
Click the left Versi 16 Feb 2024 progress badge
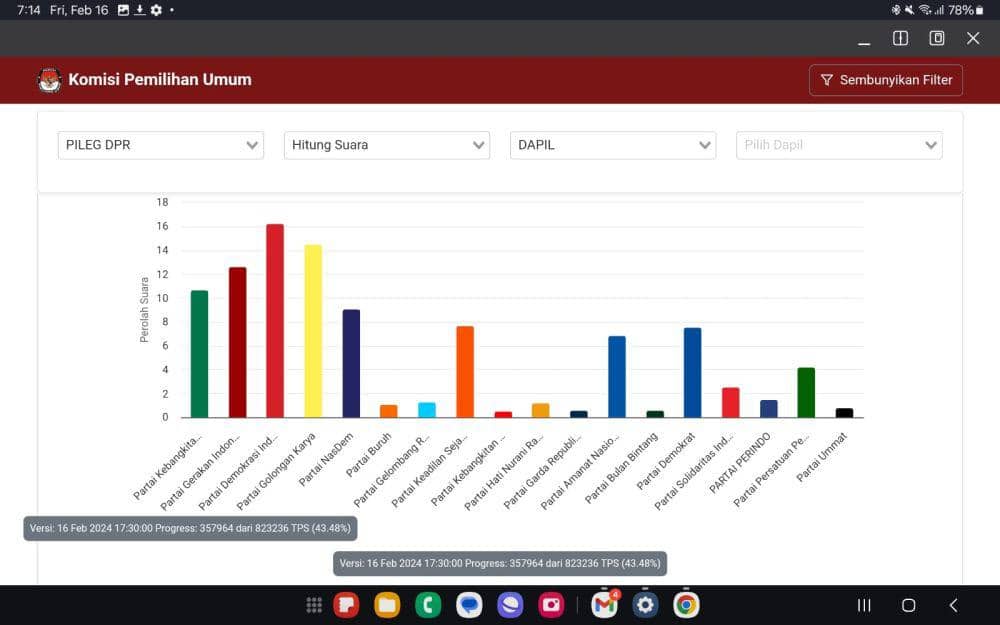click(x=190, y=528)
